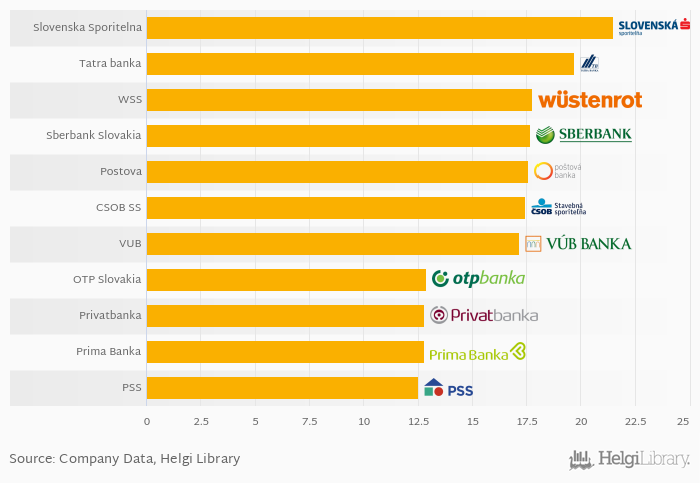Screen dimensions: 700x483
Task: Select the Slovenska Sporitelna bar
Action: pyautogui.click(x=380, y=28)
